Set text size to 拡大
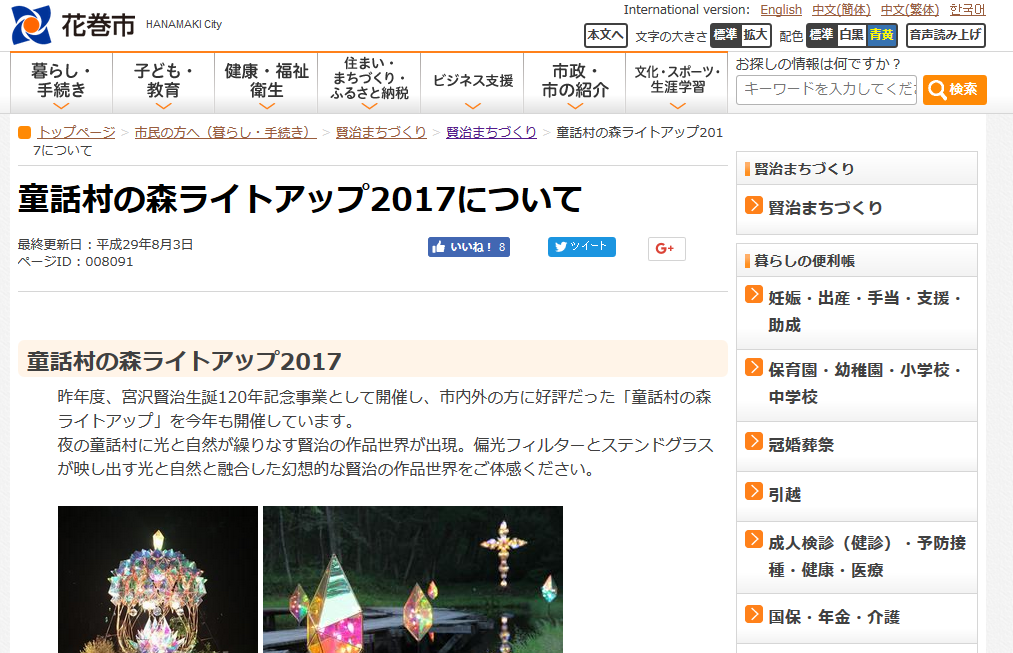Screen dimensions: 1013x653 point(755,35)
